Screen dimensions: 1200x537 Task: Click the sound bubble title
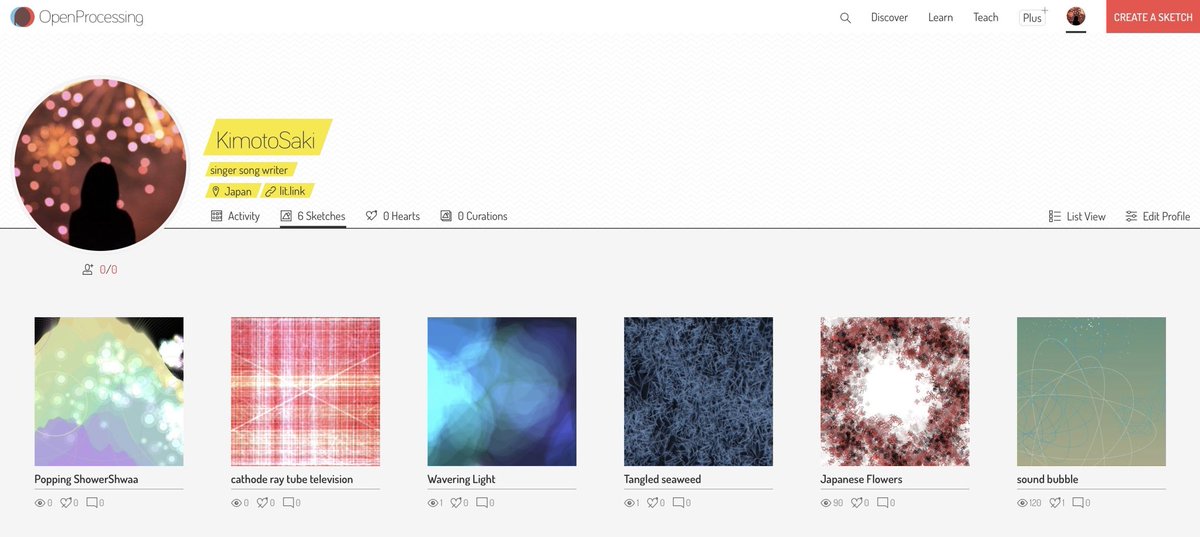[x=1047, y=479]
